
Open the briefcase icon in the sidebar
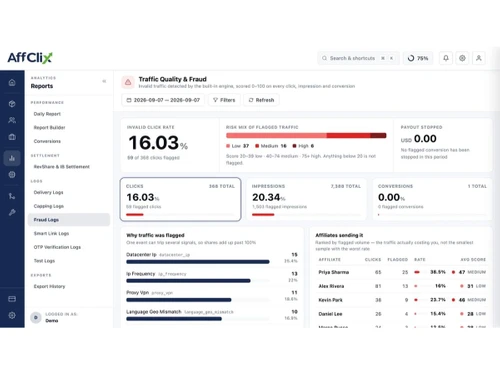(12, 137)
